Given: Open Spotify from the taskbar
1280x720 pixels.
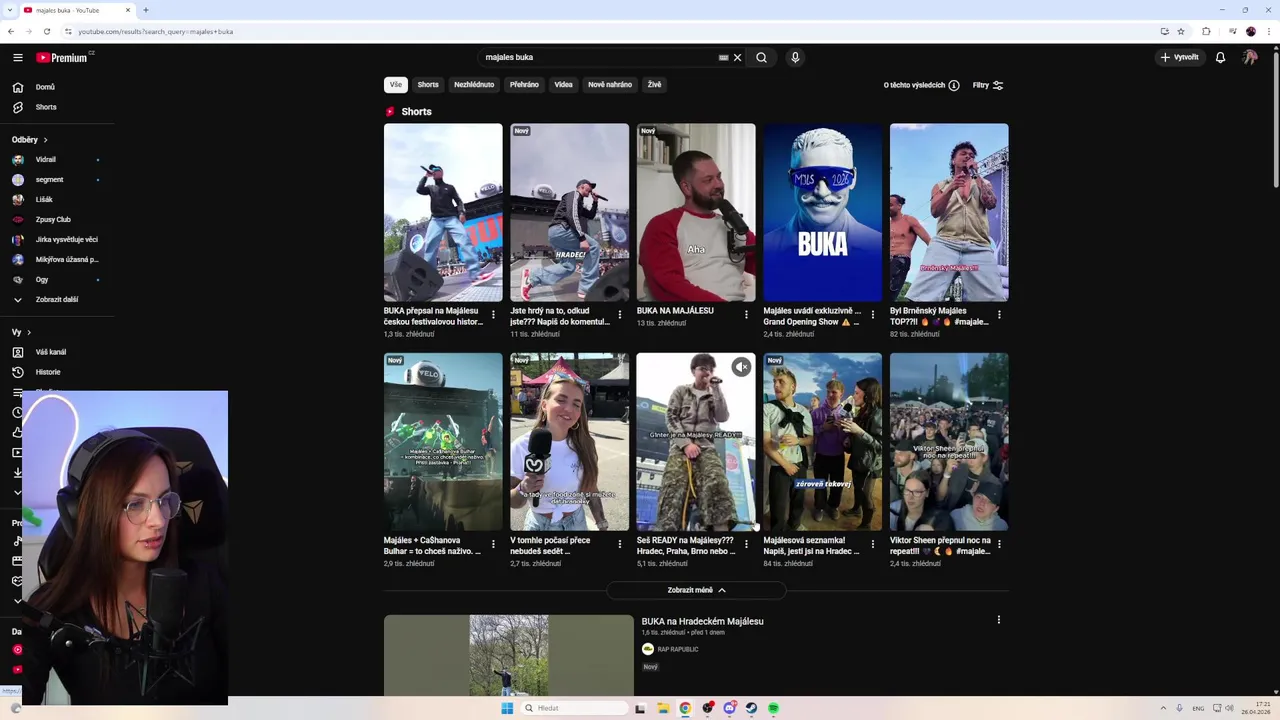Looking at the screenshot, I should click(x=773, y=708).
